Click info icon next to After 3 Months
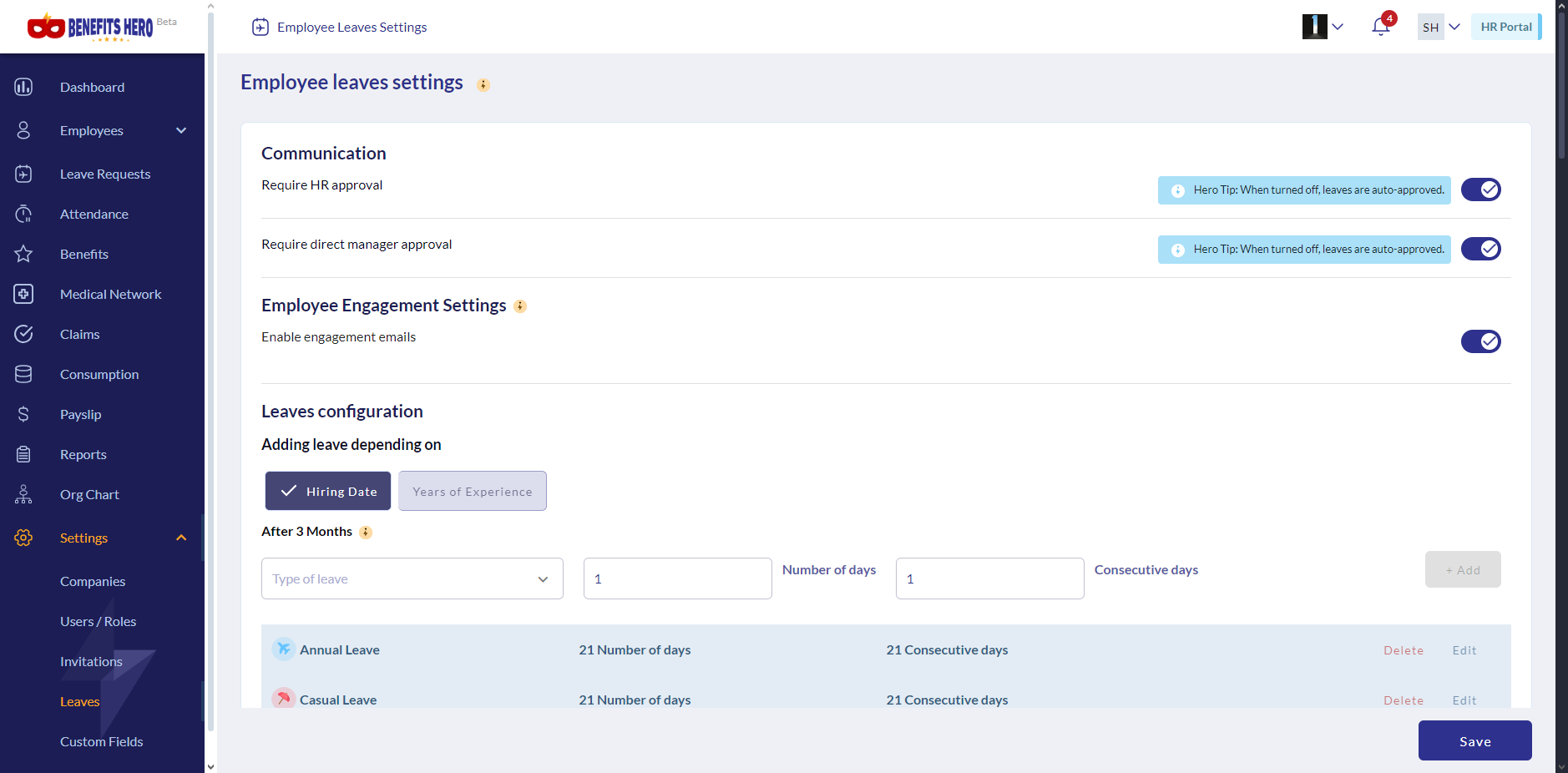Image resolution: width=1568 pixels, height=773 pixels. [x=366, y=533]
